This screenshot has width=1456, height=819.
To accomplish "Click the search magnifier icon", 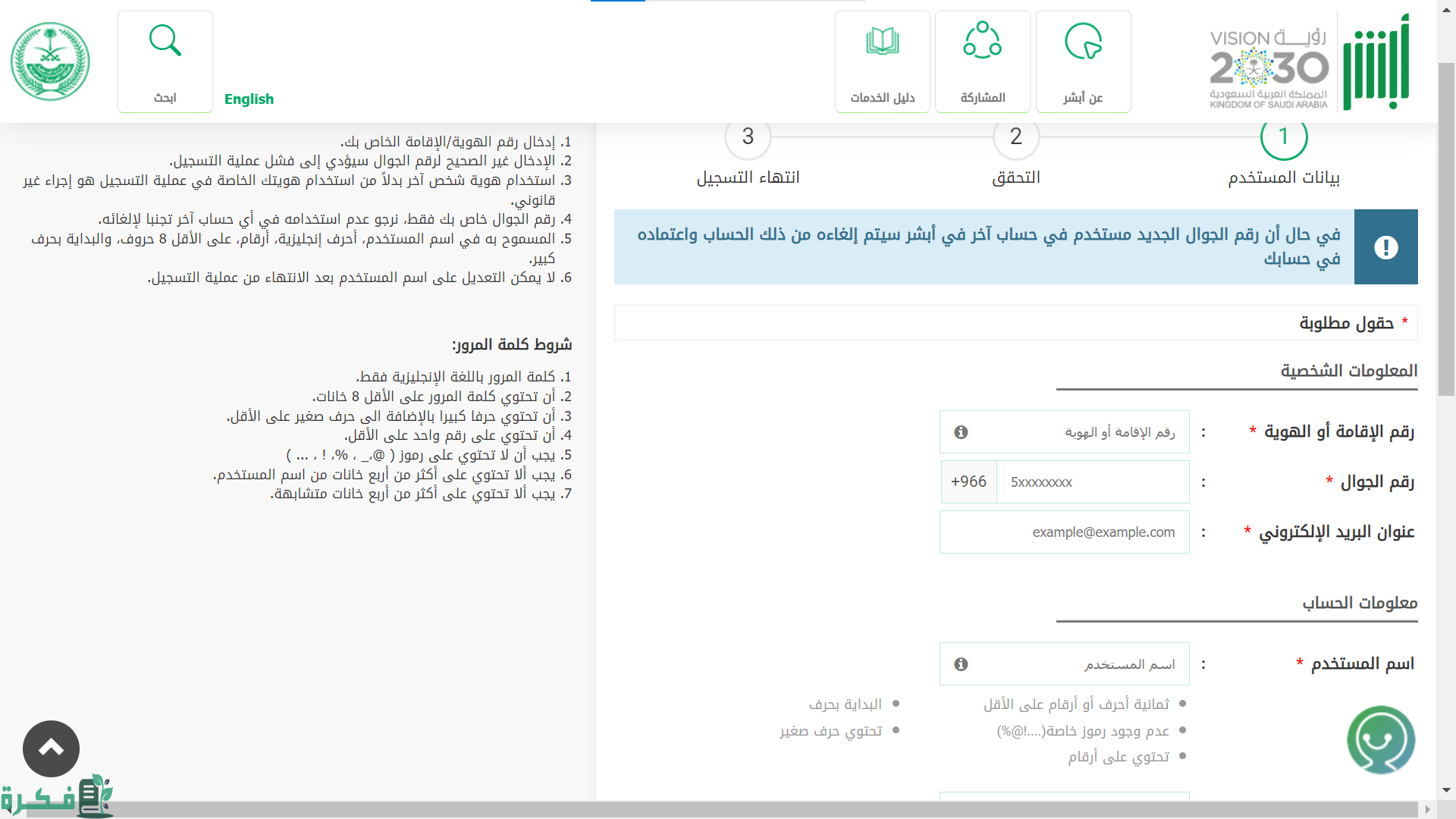I will [x=165, y=40].
